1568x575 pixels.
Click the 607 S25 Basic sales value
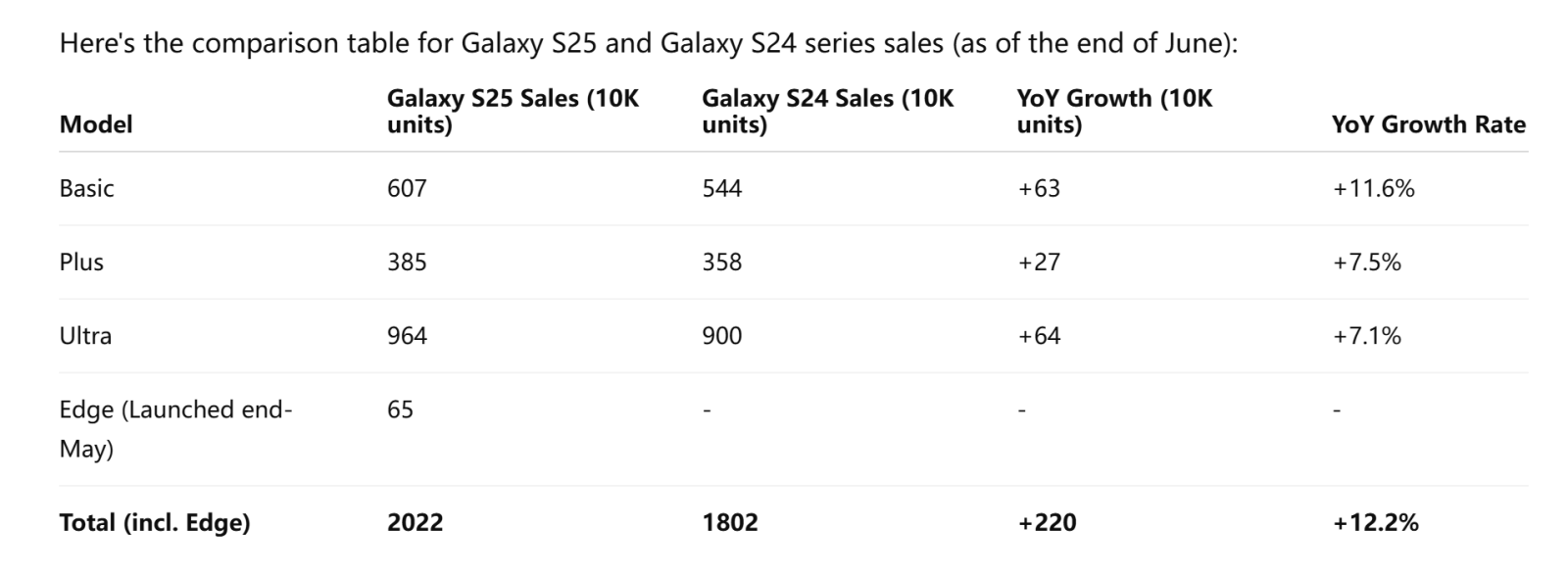(x=407, y=188)
